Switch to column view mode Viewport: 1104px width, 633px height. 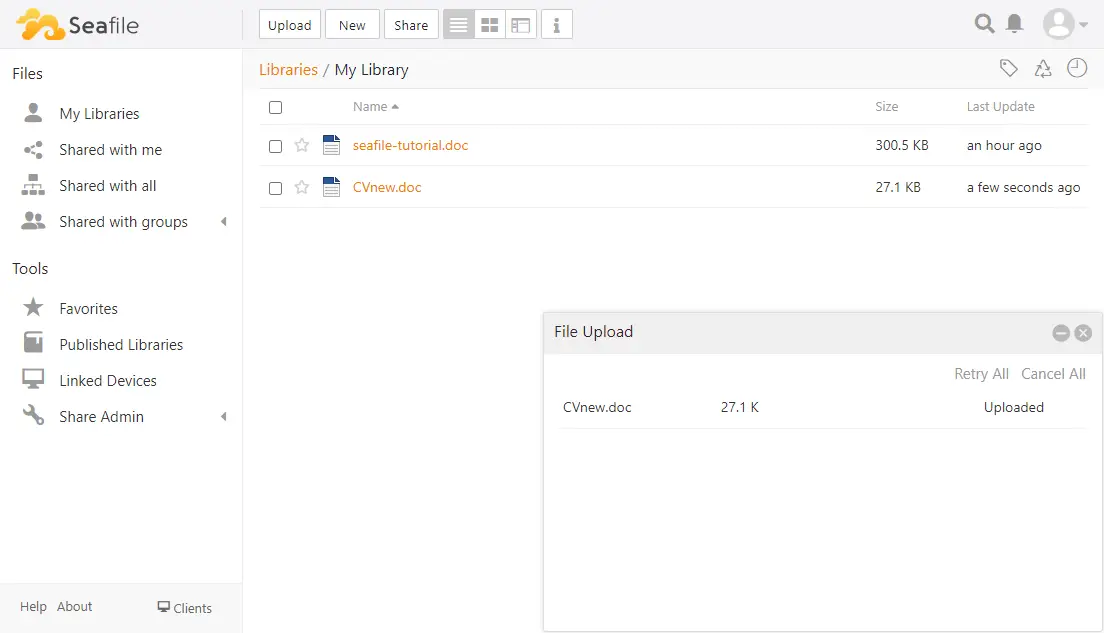[520, 25]
